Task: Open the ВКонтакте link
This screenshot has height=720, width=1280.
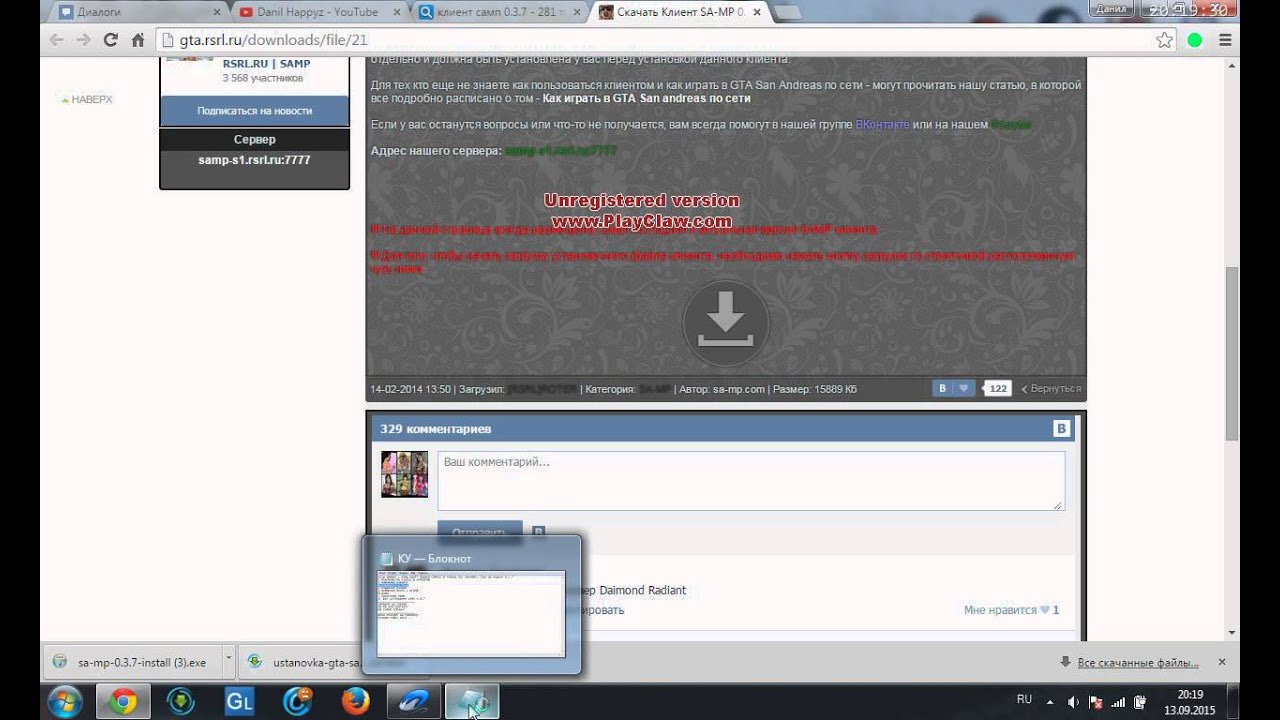Action: click(x=882, y=124)
